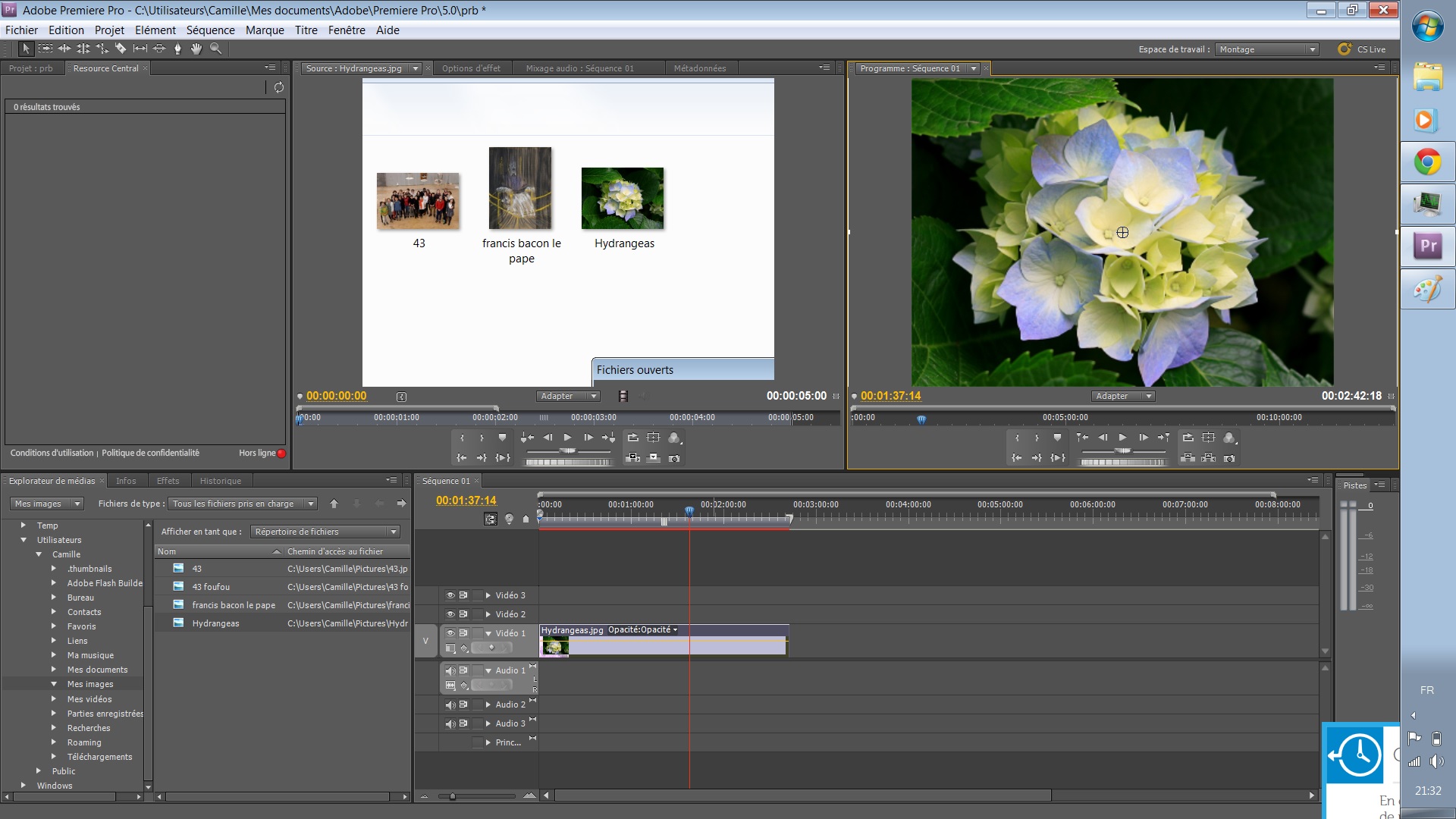
Task: Expand the Mes documents folder
Action: 54,670
